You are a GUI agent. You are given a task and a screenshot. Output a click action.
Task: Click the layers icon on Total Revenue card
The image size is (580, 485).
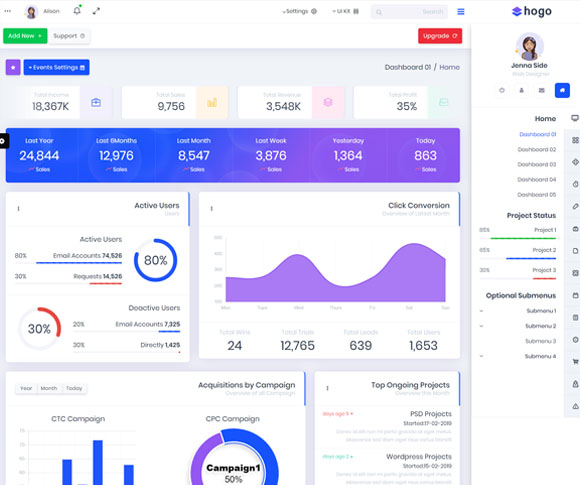[328, 102]
